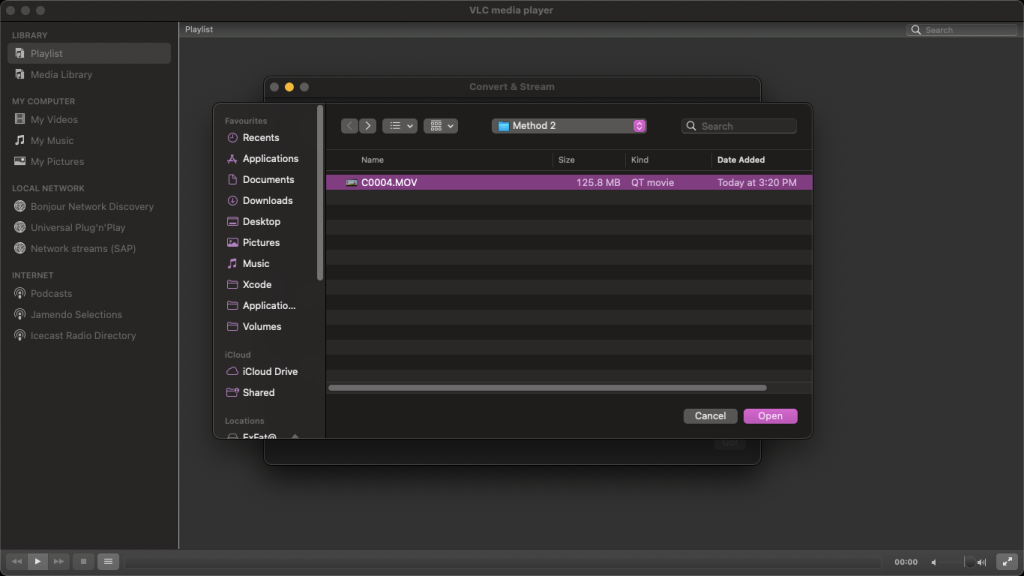1024x576 pixels.
Task: Click the VLC mute speaker icon
Action: tap(935, 562)
